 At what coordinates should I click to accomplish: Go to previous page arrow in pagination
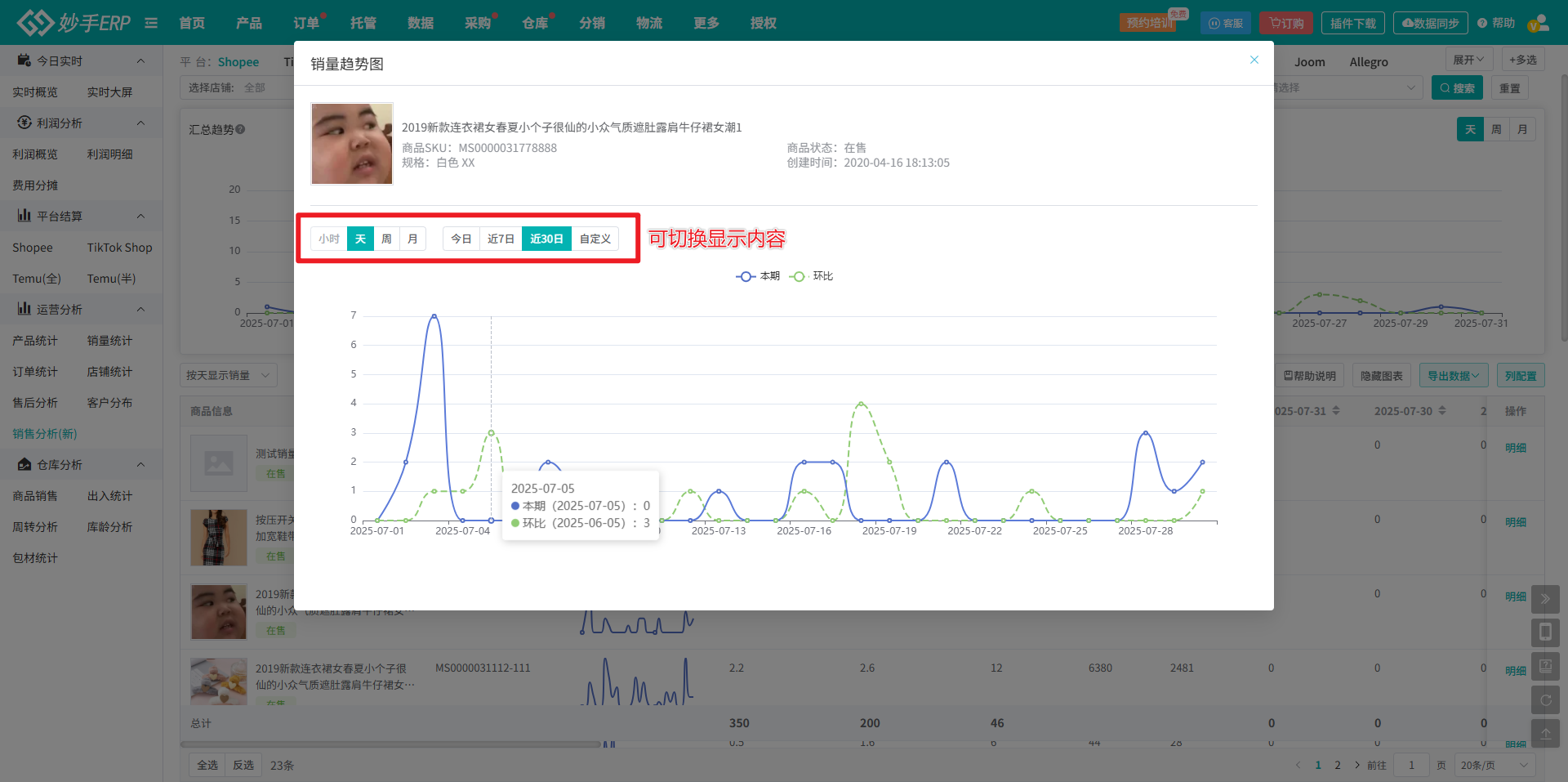point(1298,765)
